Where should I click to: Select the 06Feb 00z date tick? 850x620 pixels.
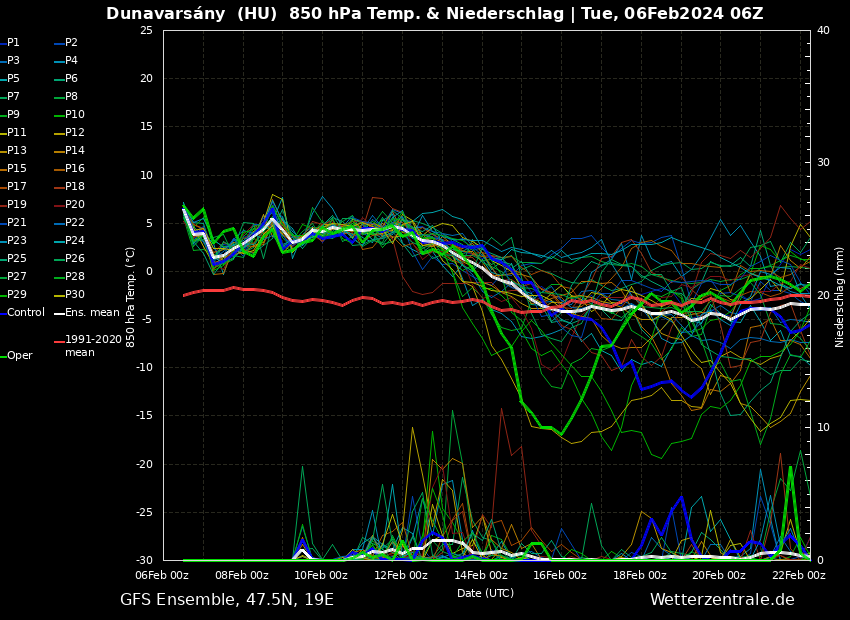162,576
